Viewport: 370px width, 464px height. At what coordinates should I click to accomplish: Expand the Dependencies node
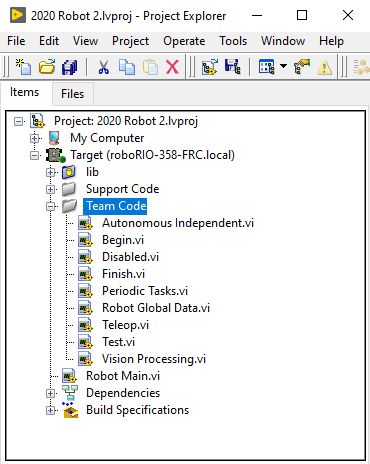[x=51, y=393]
